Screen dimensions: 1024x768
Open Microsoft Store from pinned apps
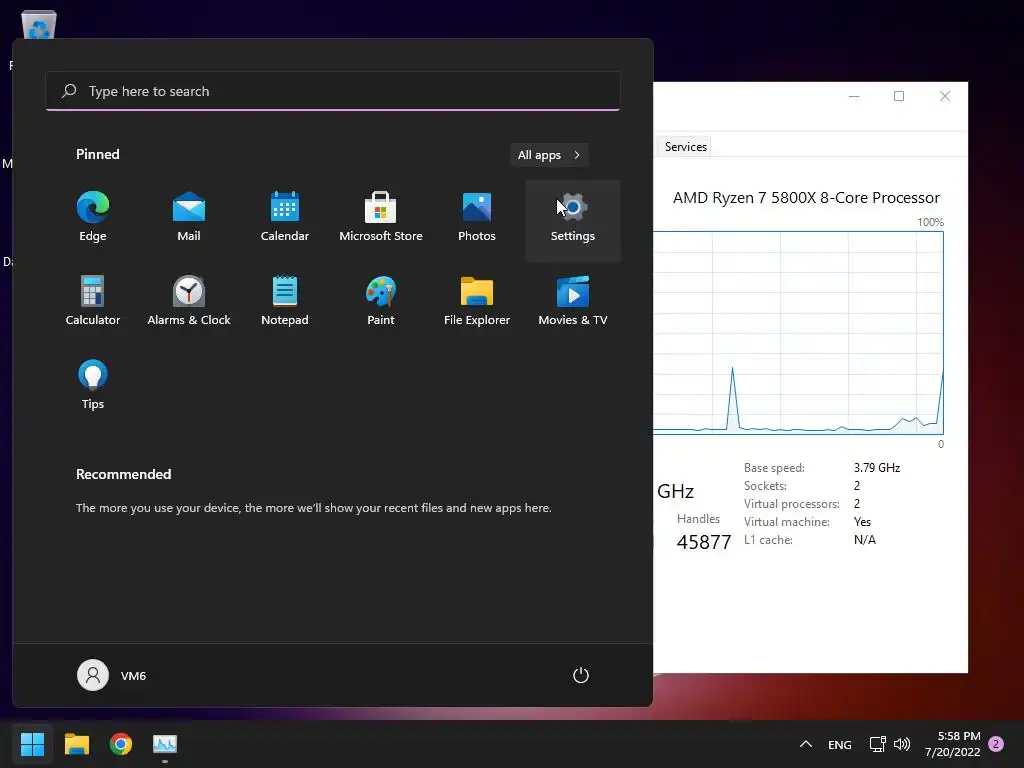point(381,217)
